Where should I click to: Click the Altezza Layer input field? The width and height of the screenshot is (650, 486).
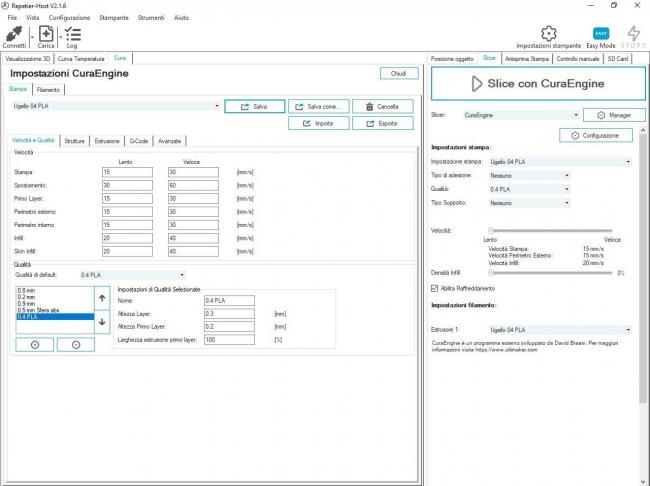228,313
